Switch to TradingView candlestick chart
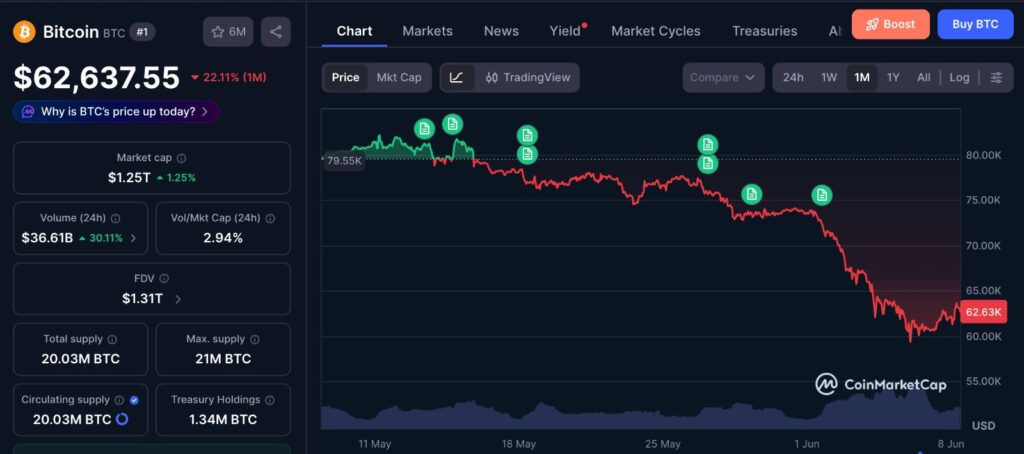The image size is (1024, 454). 528,77
